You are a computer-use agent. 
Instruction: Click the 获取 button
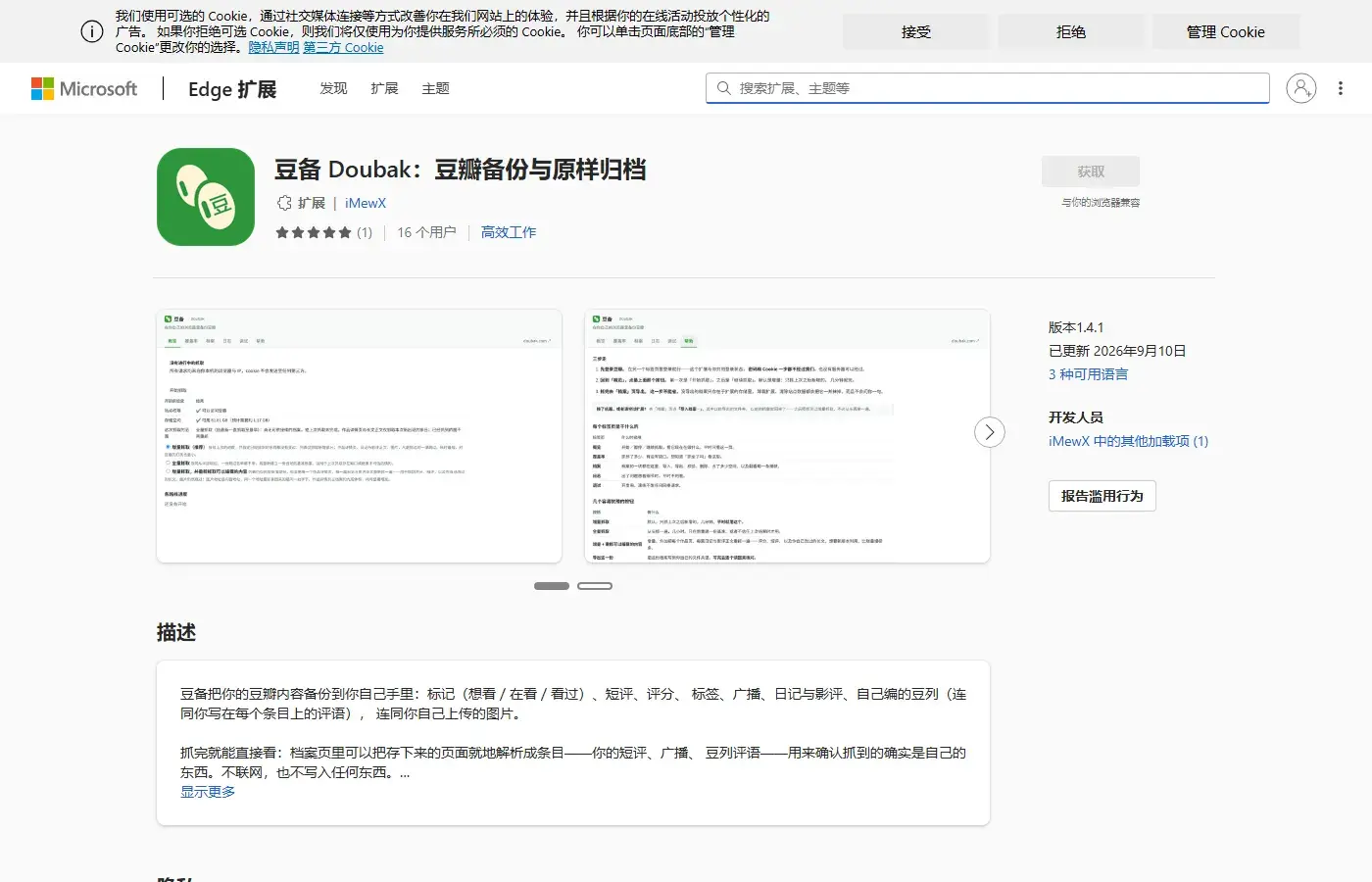click(1091, 171)
